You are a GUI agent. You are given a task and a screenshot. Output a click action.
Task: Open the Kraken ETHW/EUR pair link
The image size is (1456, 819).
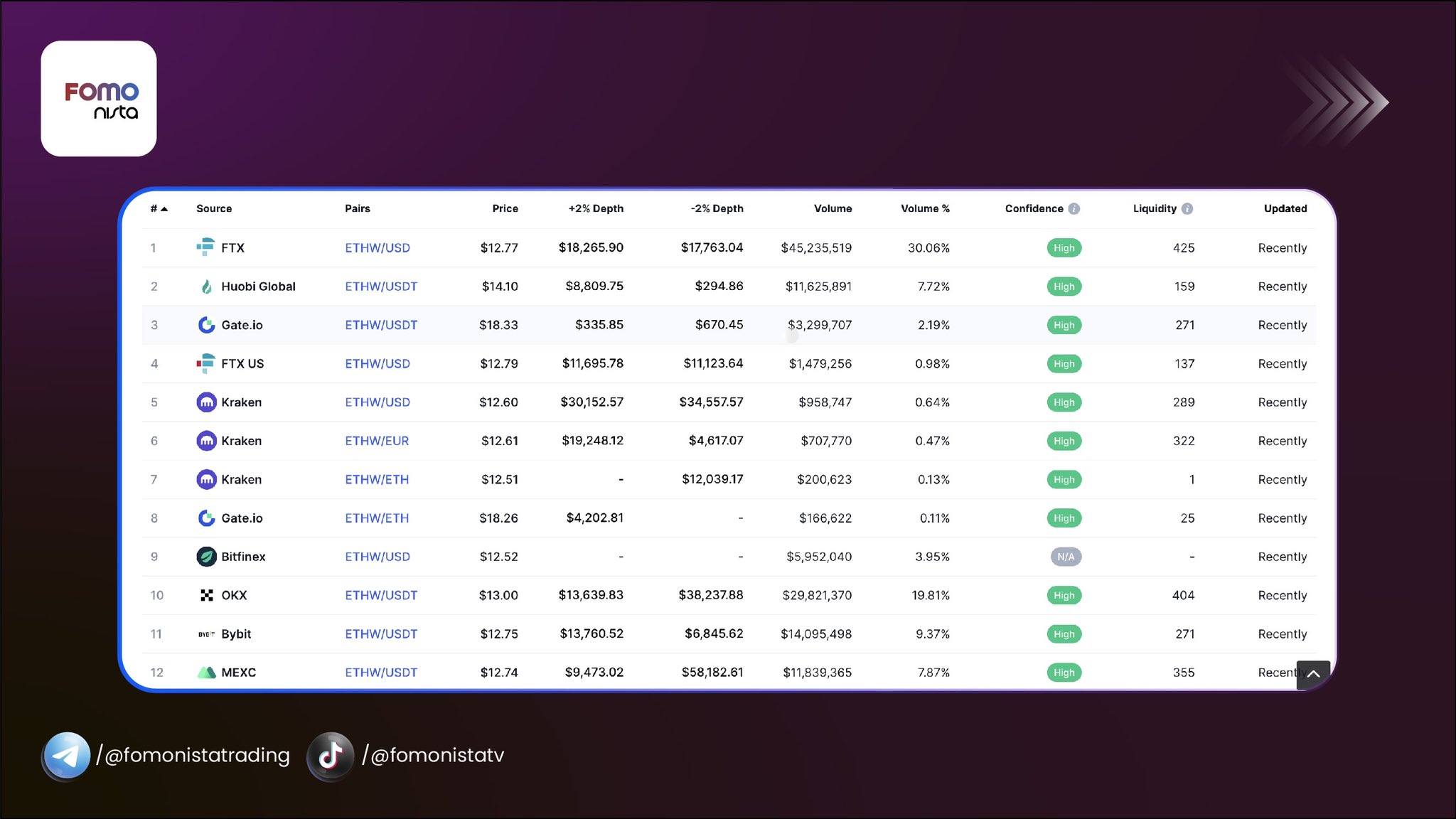pyautogui.click(x=377, y=441)
